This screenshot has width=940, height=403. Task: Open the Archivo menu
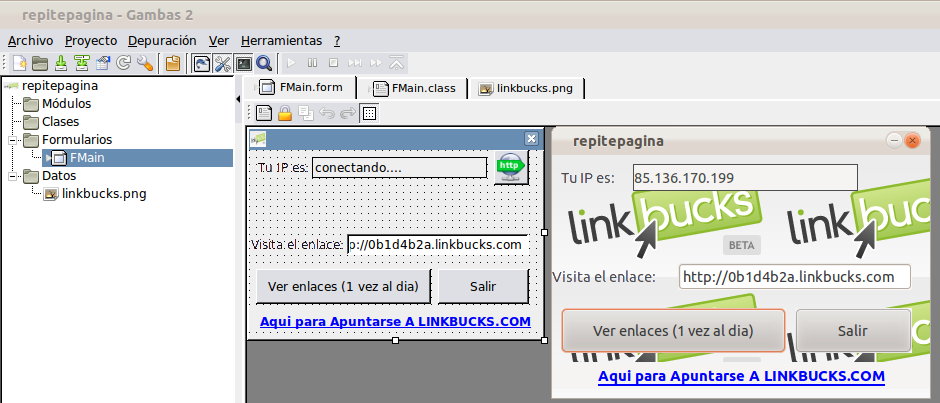click(31, 41)
